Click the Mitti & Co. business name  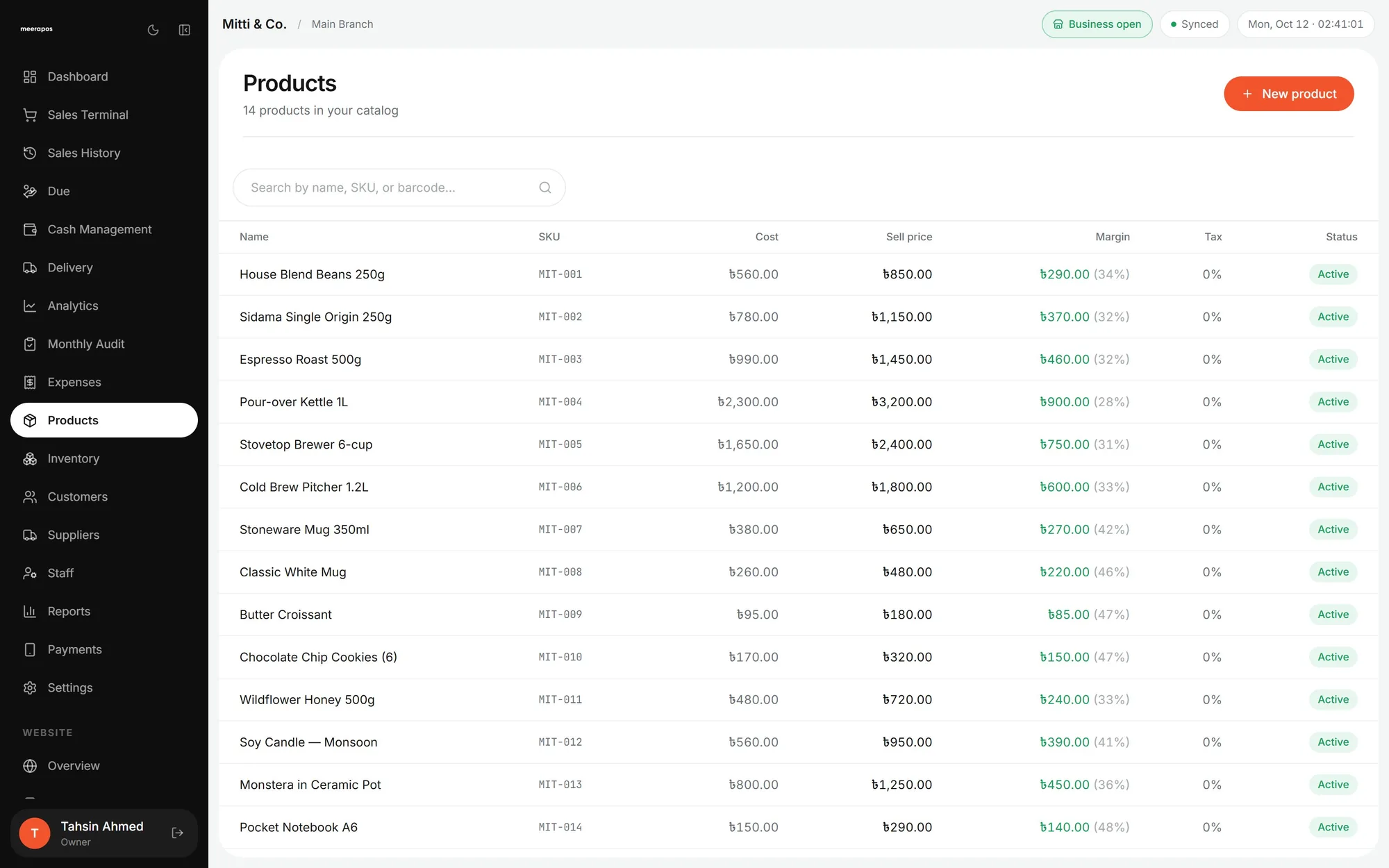254,24
